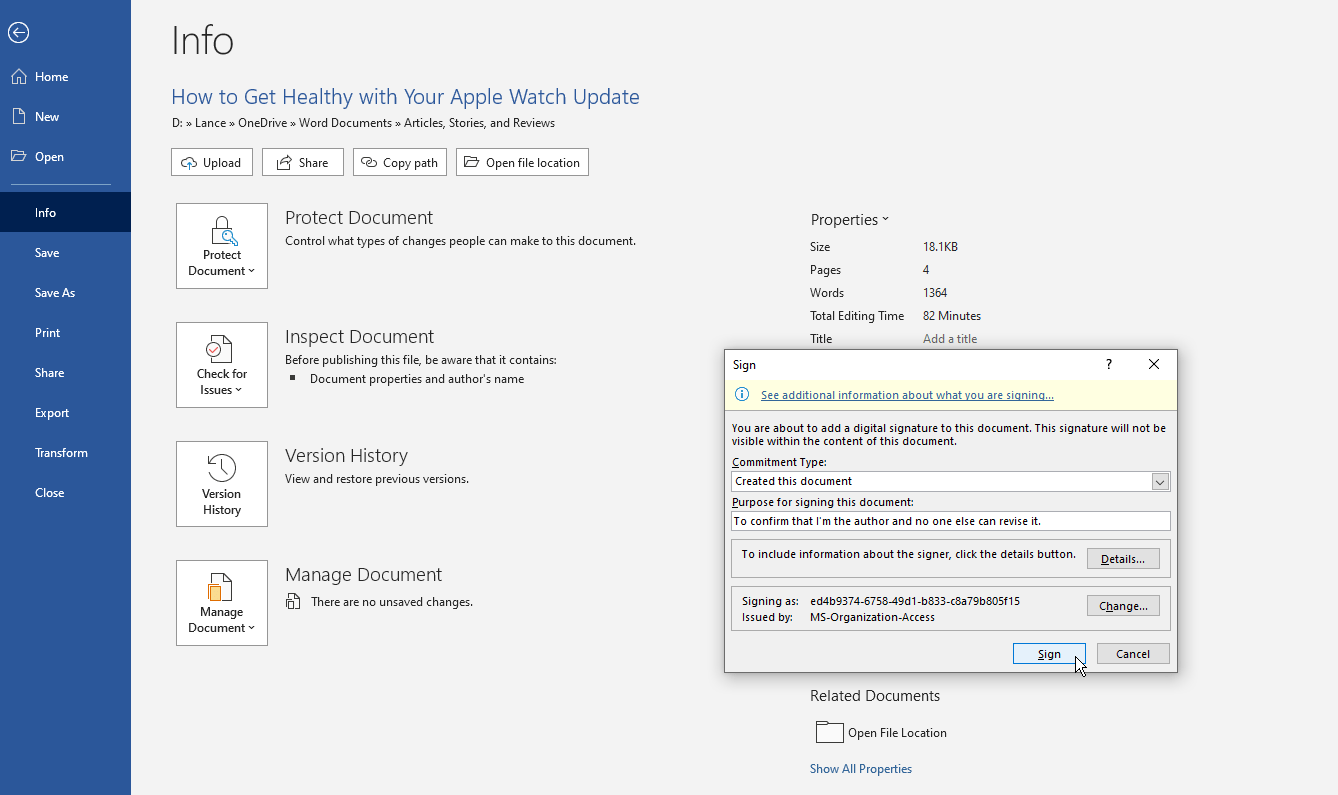Expand the Properties dropdown heading
The width and height of the screenshot is (1338, 795).
click(x=849, y=220)
